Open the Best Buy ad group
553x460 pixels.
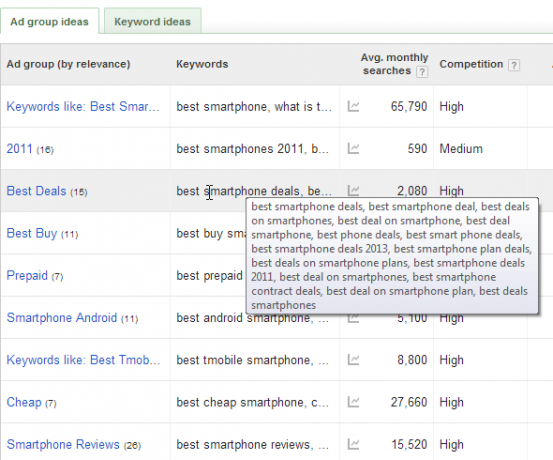point(32,233)
